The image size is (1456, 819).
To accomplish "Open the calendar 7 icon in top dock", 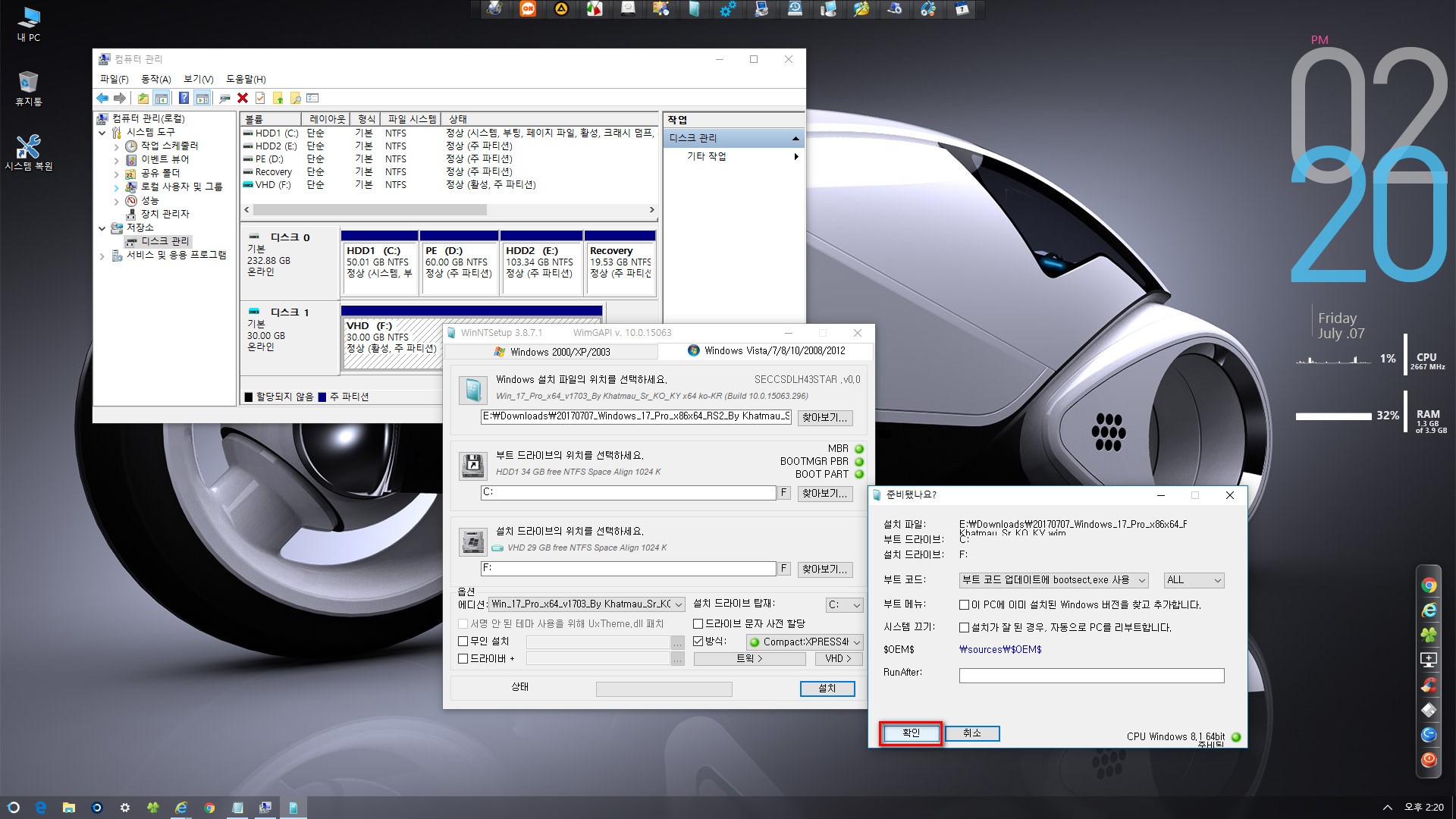I will tap(962, 9).
